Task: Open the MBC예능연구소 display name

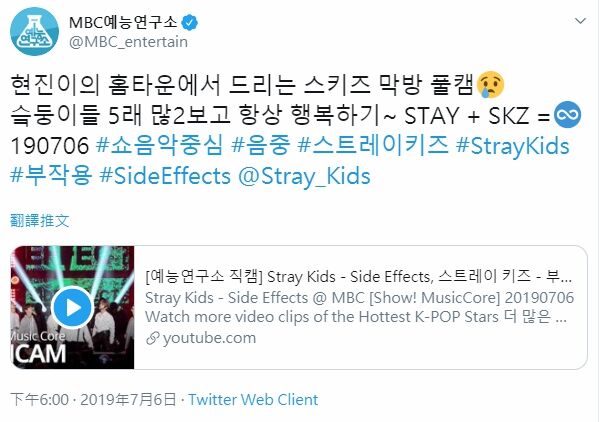Action: [x=123, y=23]
